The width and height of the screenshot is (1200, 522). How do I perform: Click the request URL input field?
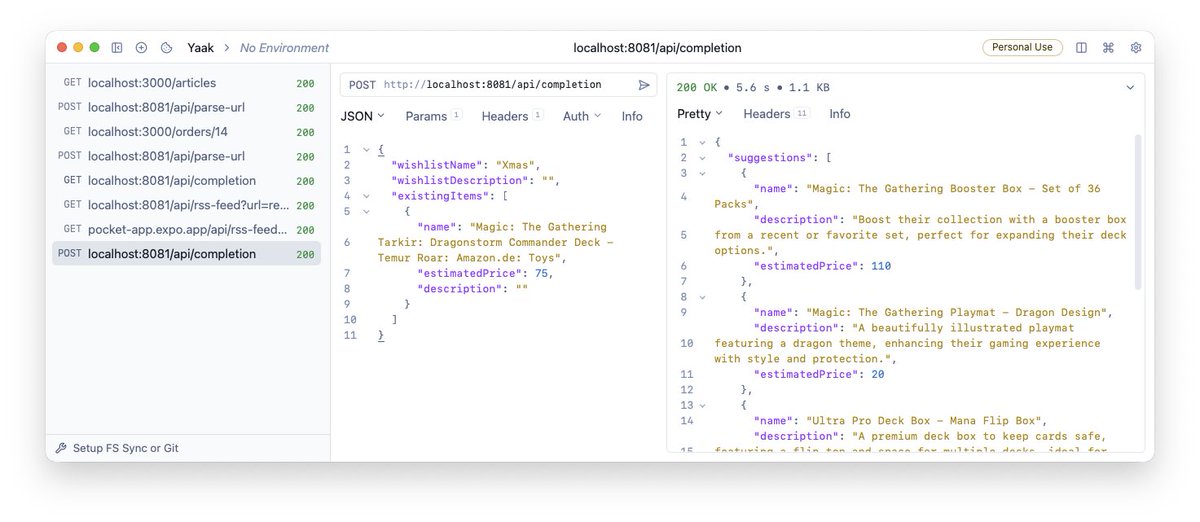tap(507, 85)
